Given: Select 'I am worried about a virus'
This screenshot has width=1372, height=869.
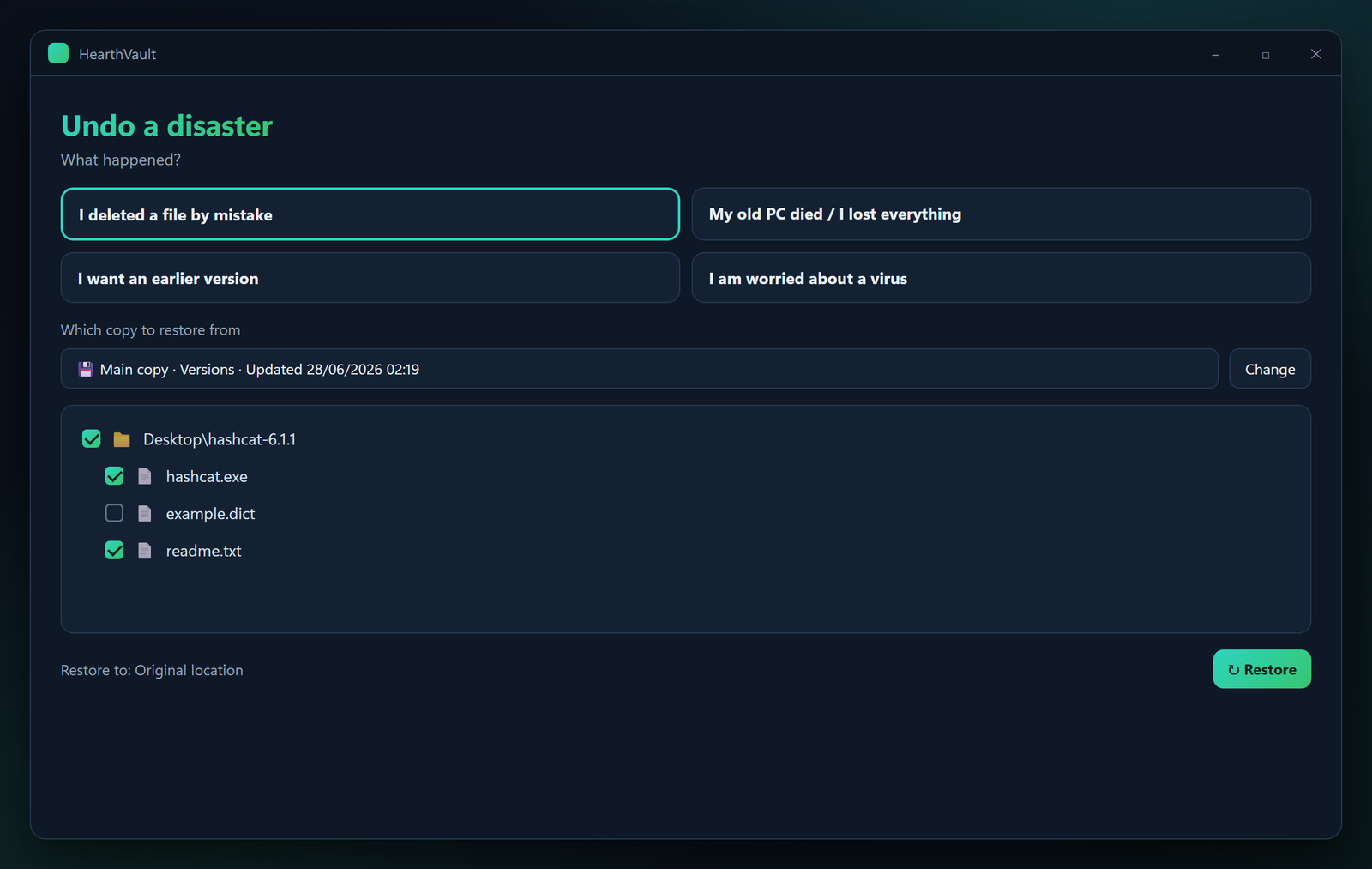Looking at the screenshot, I should pos(1002,278).
